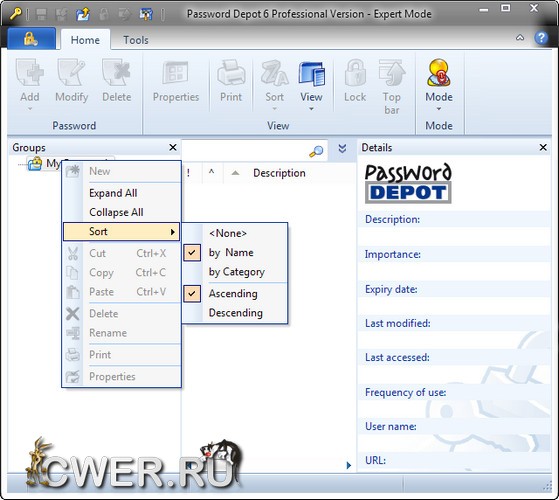Click the Password Depot logo in the Details panel

408,183
